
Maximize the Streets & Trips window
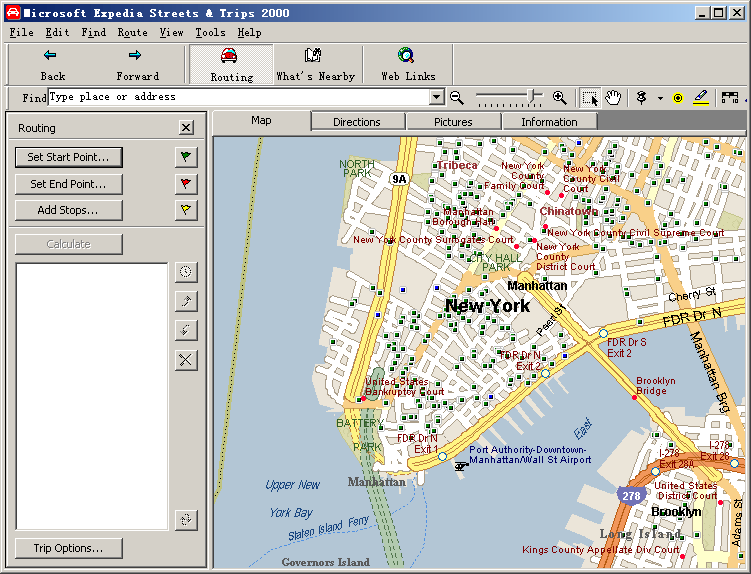(718, 13)
